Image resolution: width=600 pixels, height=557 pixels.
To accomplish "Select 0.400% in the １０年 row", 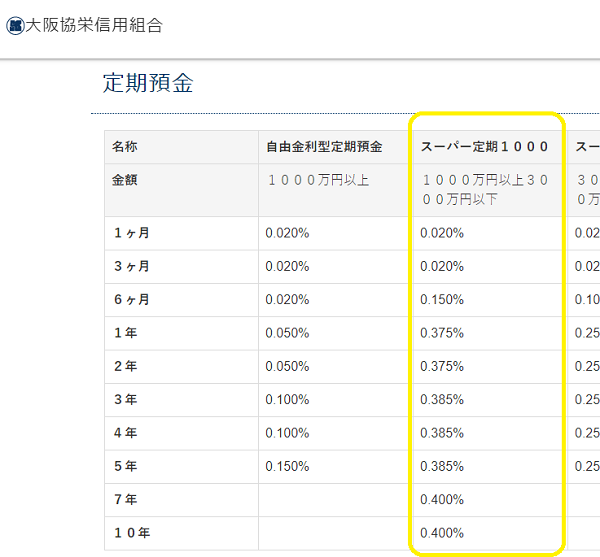I will point(442,533).
